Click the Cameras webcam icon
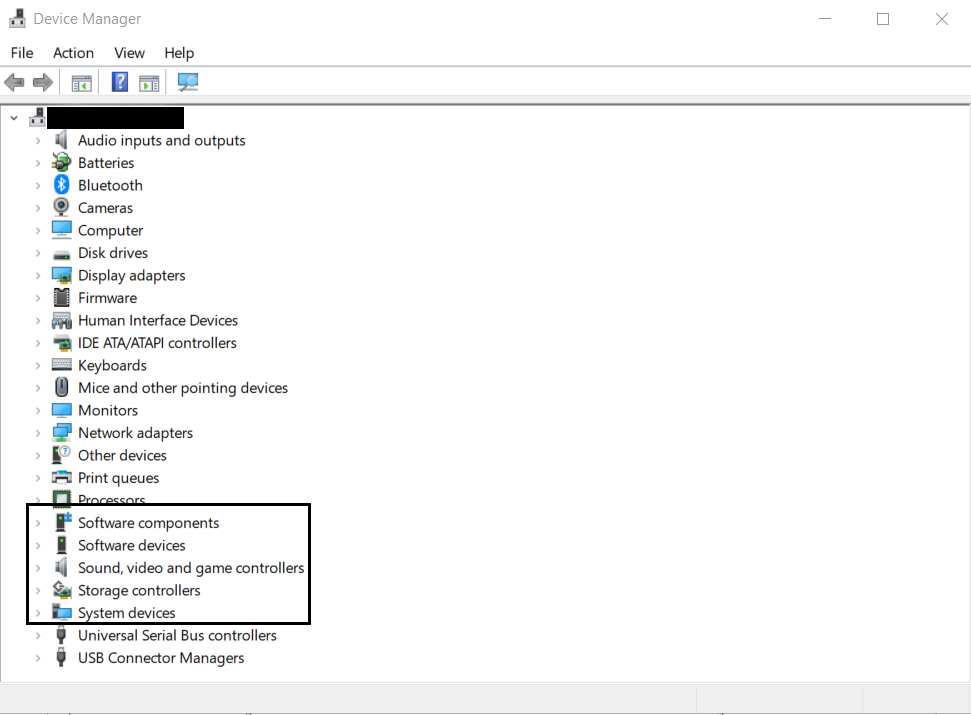Screen dimensions: 971x715 click(x=62, y=208)
